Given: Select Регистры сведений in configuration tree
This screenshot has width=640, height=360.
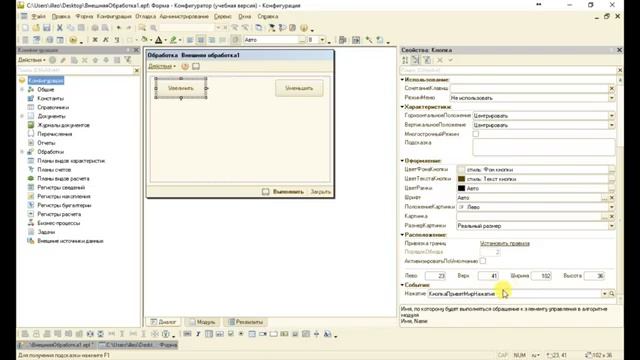Looking at the screenshot, I should click(x=61, y=187).
